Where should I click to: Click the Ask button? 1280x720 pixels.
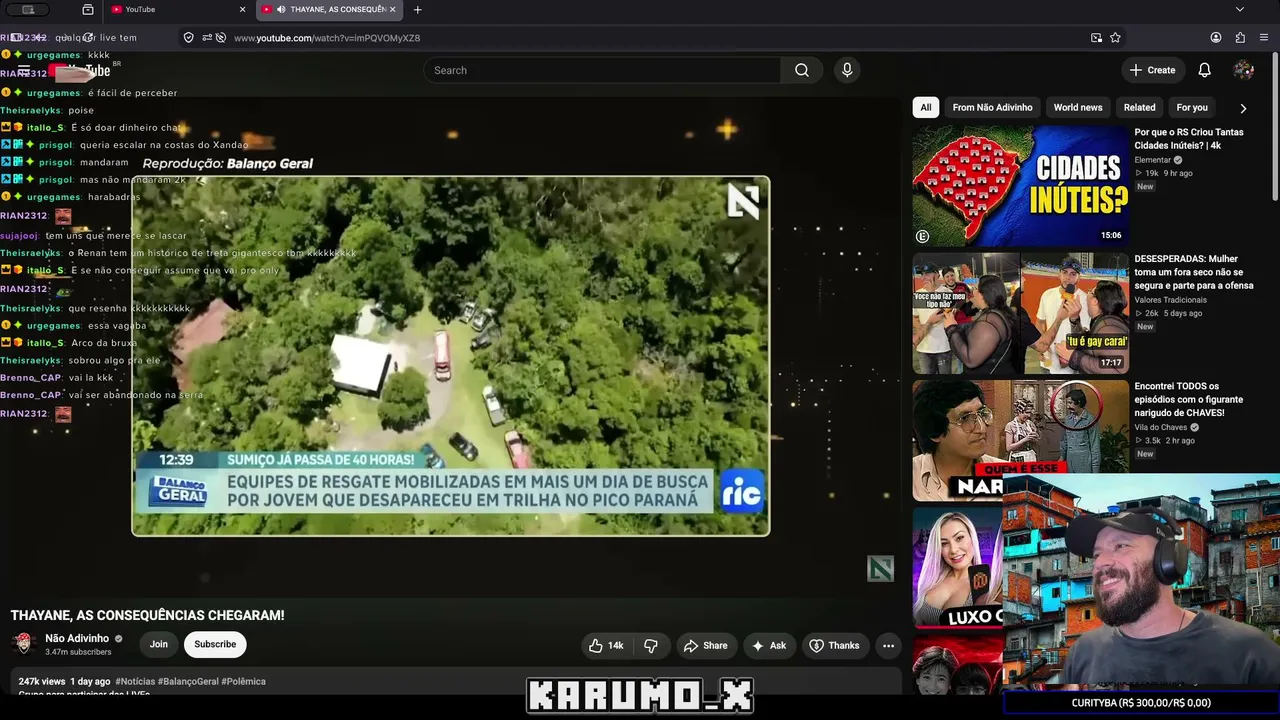pos(769,645)
